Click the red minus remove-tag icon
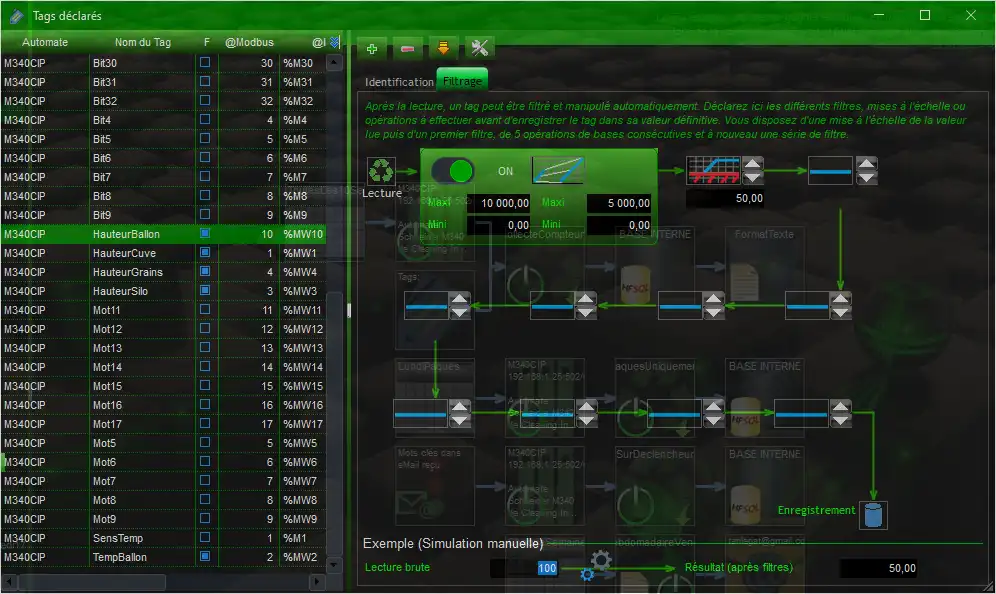This screenshot has width=996, height=594. (408, 49)
